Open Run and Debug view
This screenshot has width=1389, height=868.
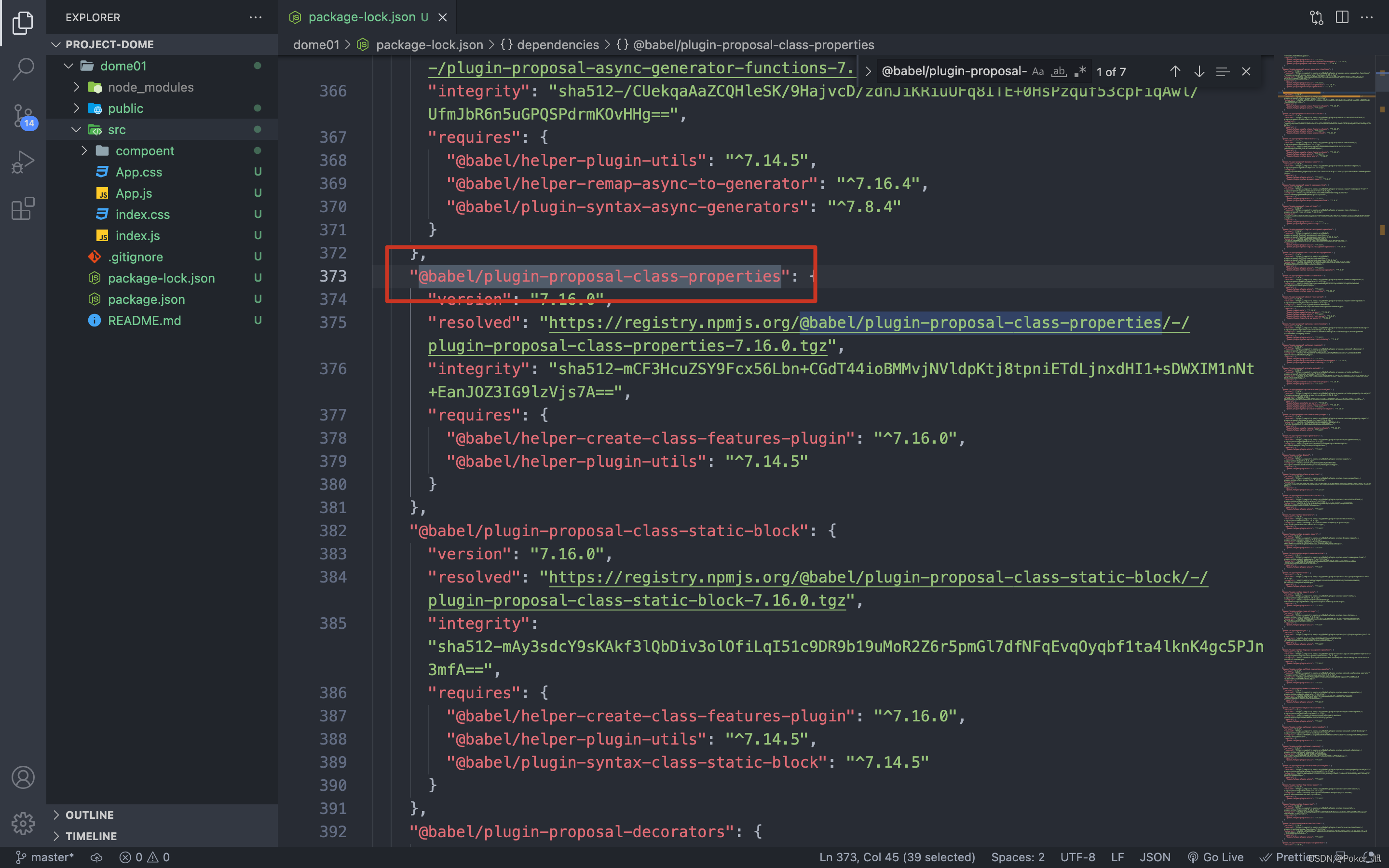pos(23,163)
